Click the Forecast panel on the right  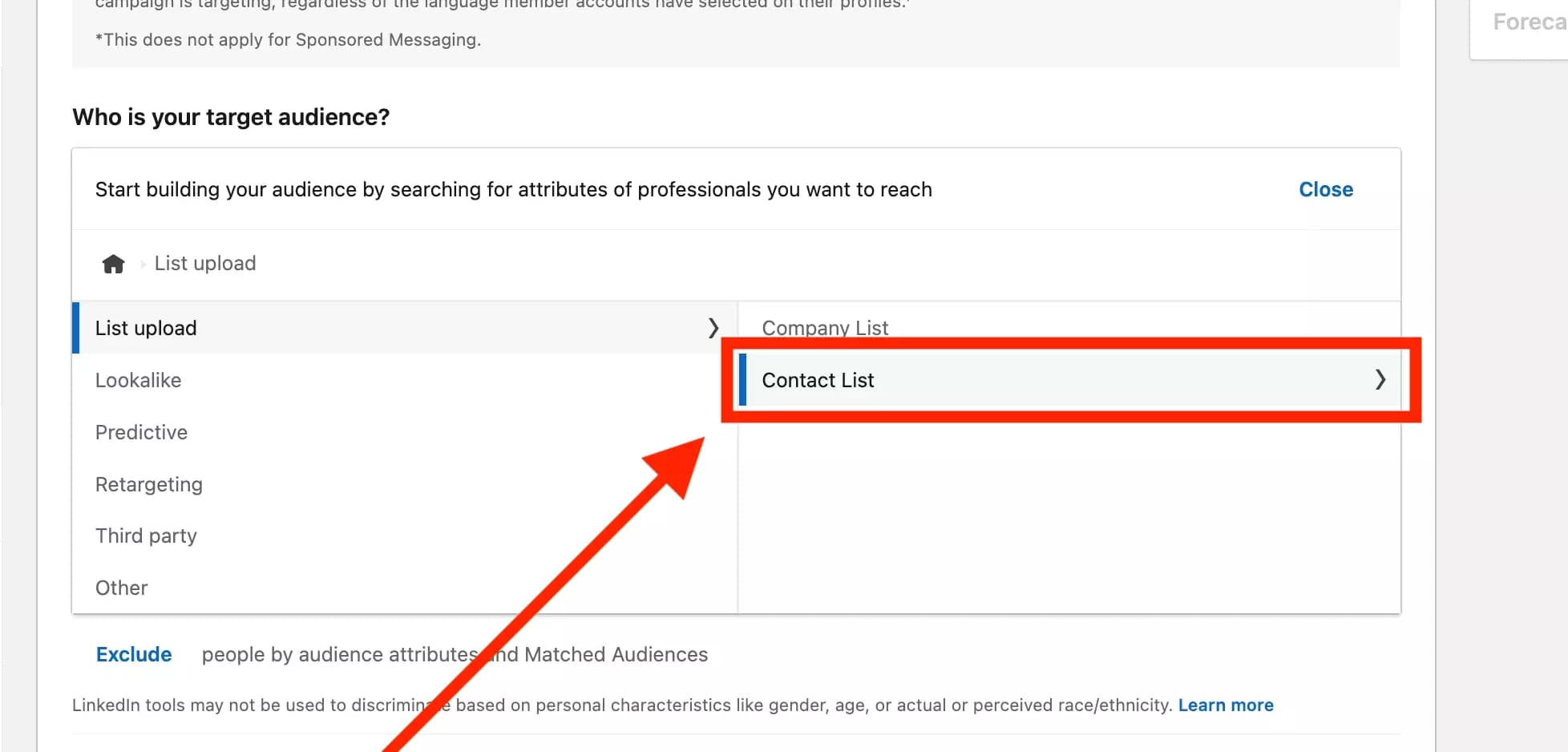1523,22
